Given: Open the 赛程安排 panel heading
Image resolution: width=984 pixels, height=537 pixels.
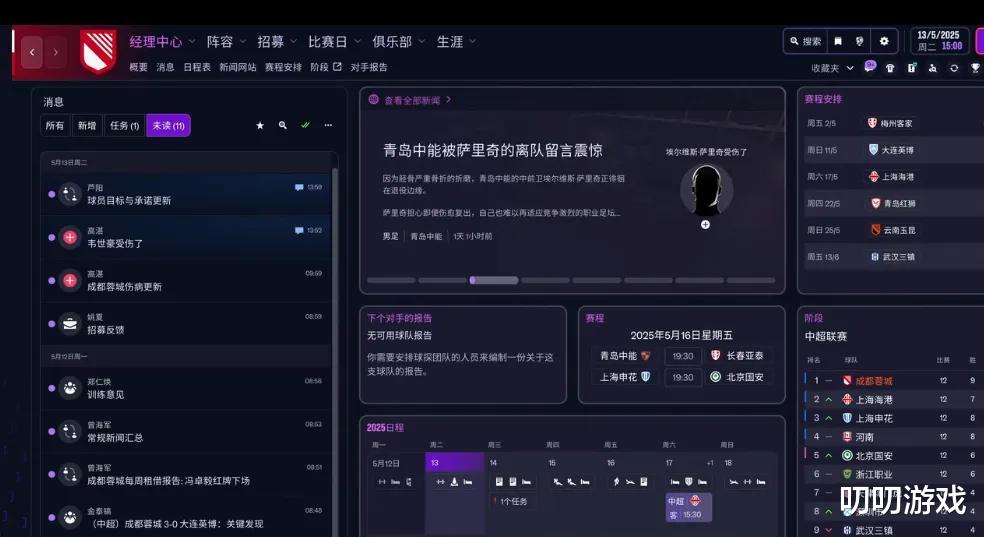Looking at the screenshot, I should coord(823,99).
